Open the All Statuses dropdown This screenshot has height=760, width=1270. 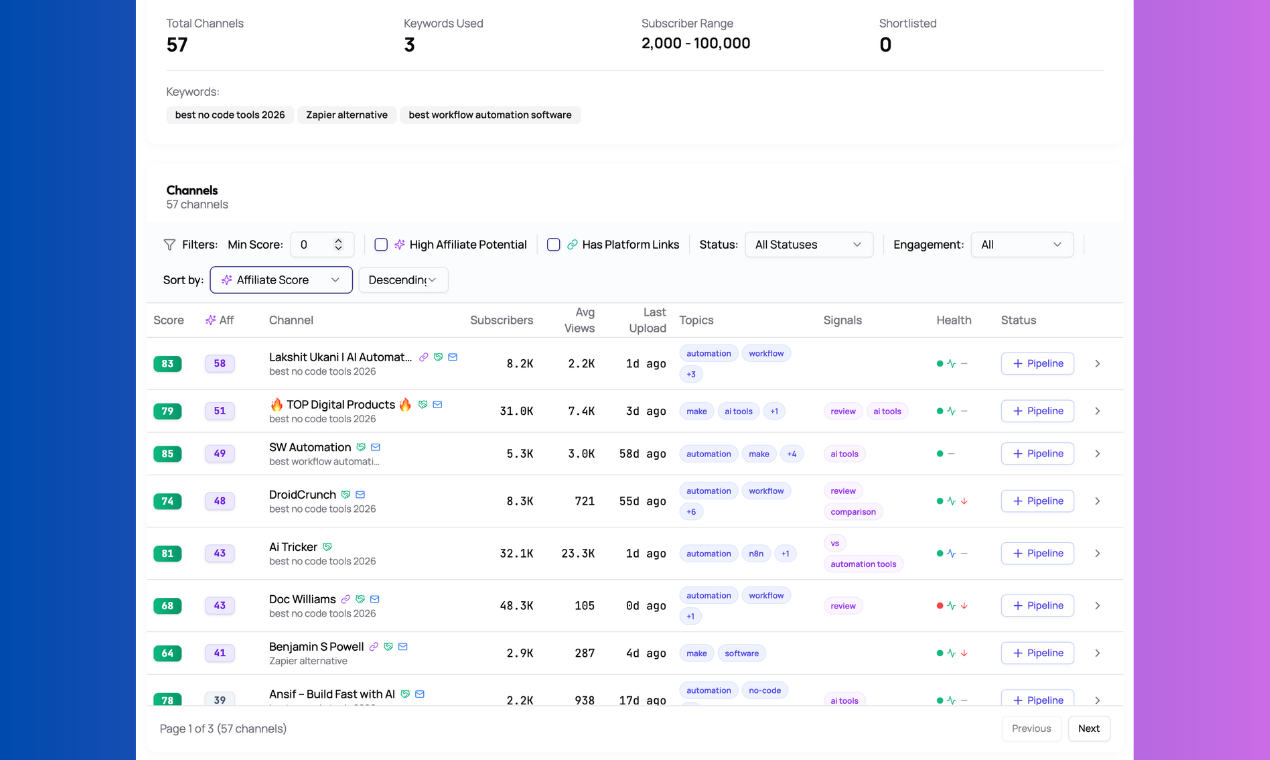pos(809,244)
